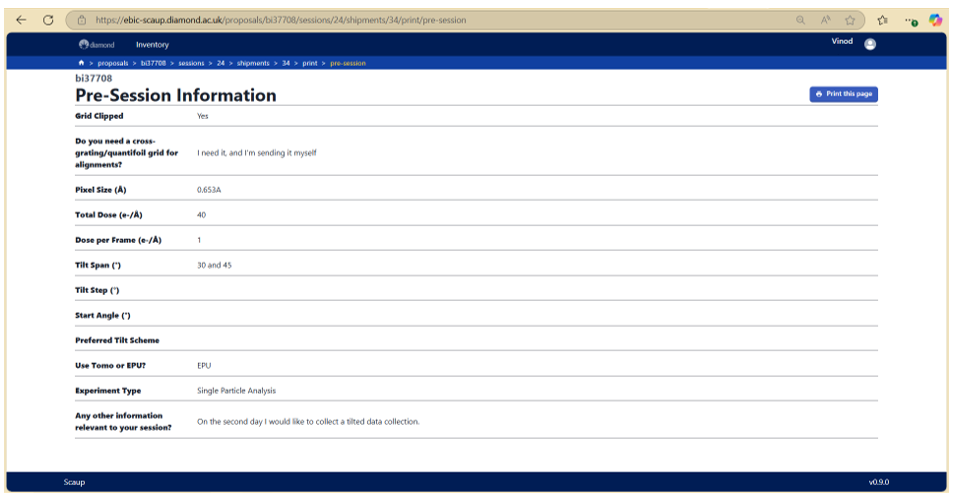Click 'I need it, and I'm sending it myself'
Image resolution: width=957 pixels, height=500 pixels.
point(256,153)
